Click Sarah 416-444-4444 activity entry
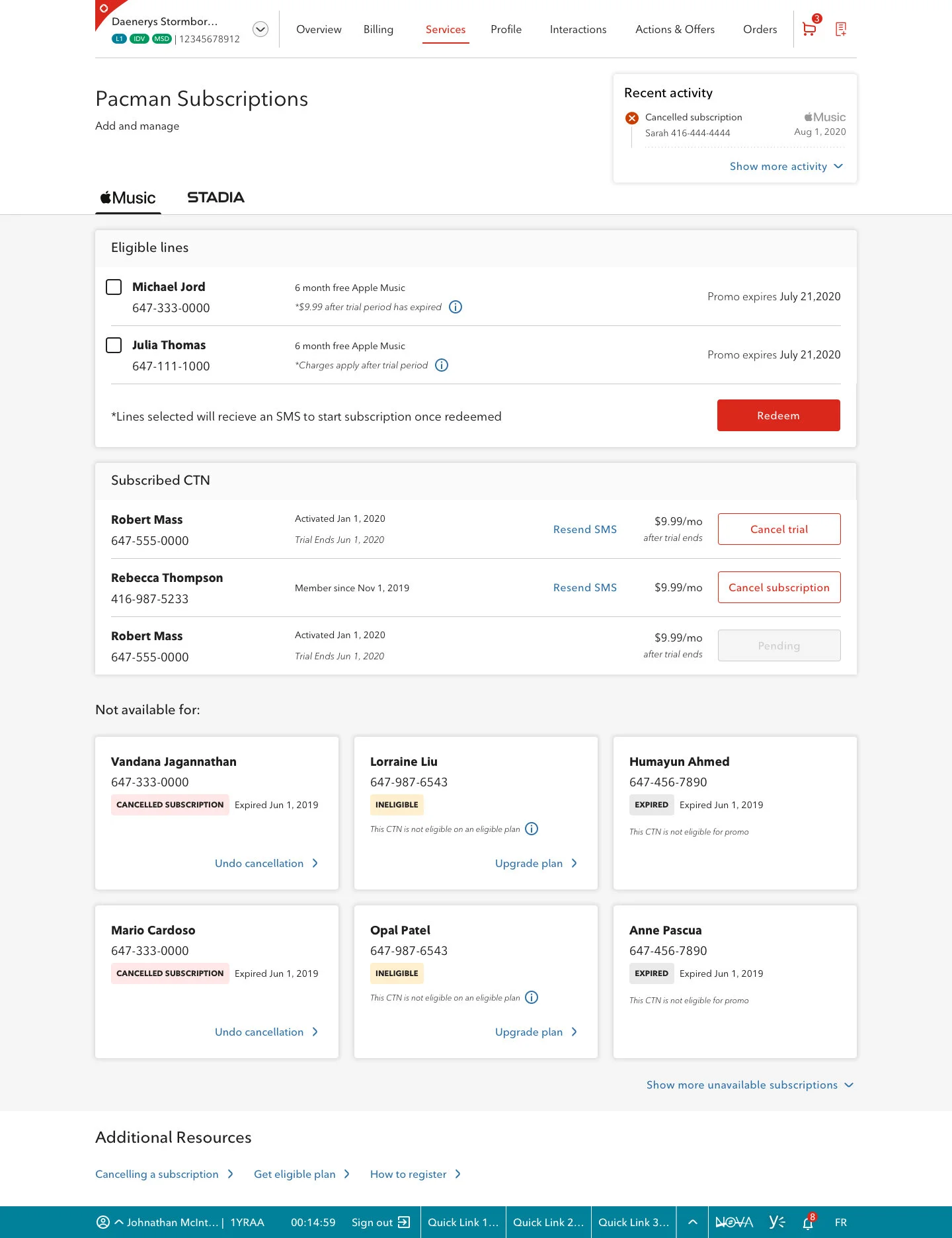This screenshot has height=1238, width=952. (688, 133)
